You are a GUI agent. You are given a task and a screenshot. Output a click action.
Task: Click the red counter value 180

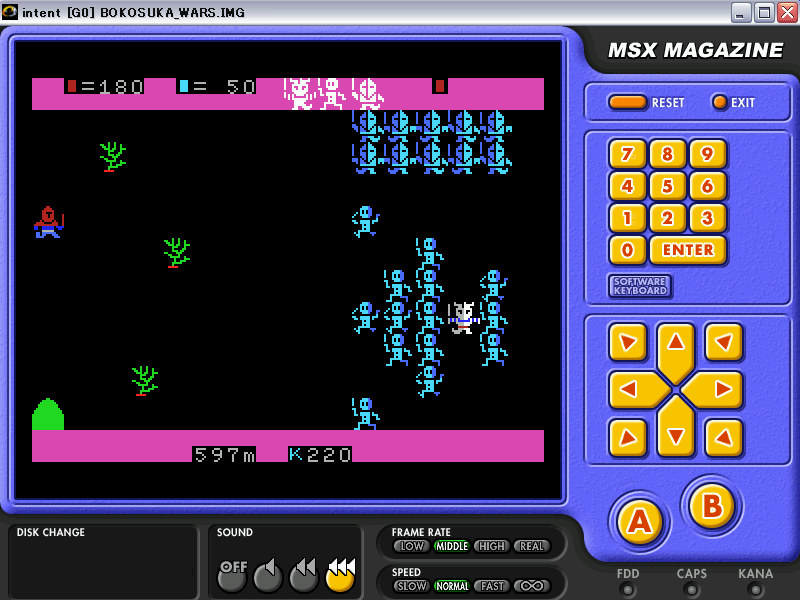point(120,86)
